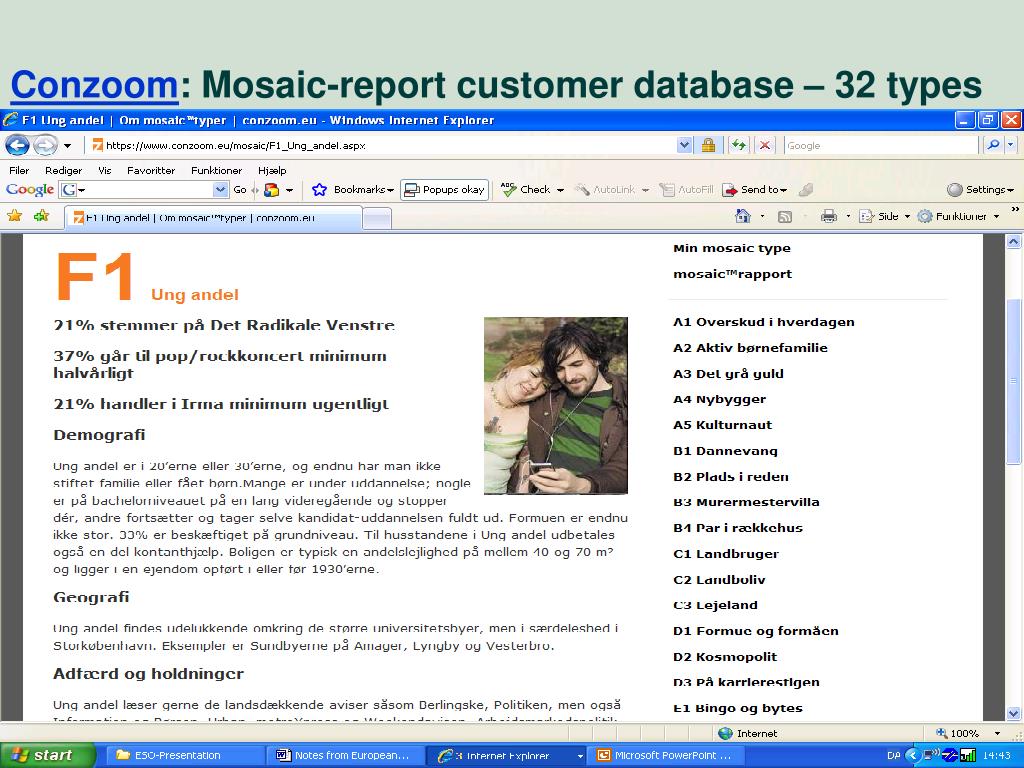
Task: Open the D2 Kosmopolit link
Action: [x=725, y=657]
